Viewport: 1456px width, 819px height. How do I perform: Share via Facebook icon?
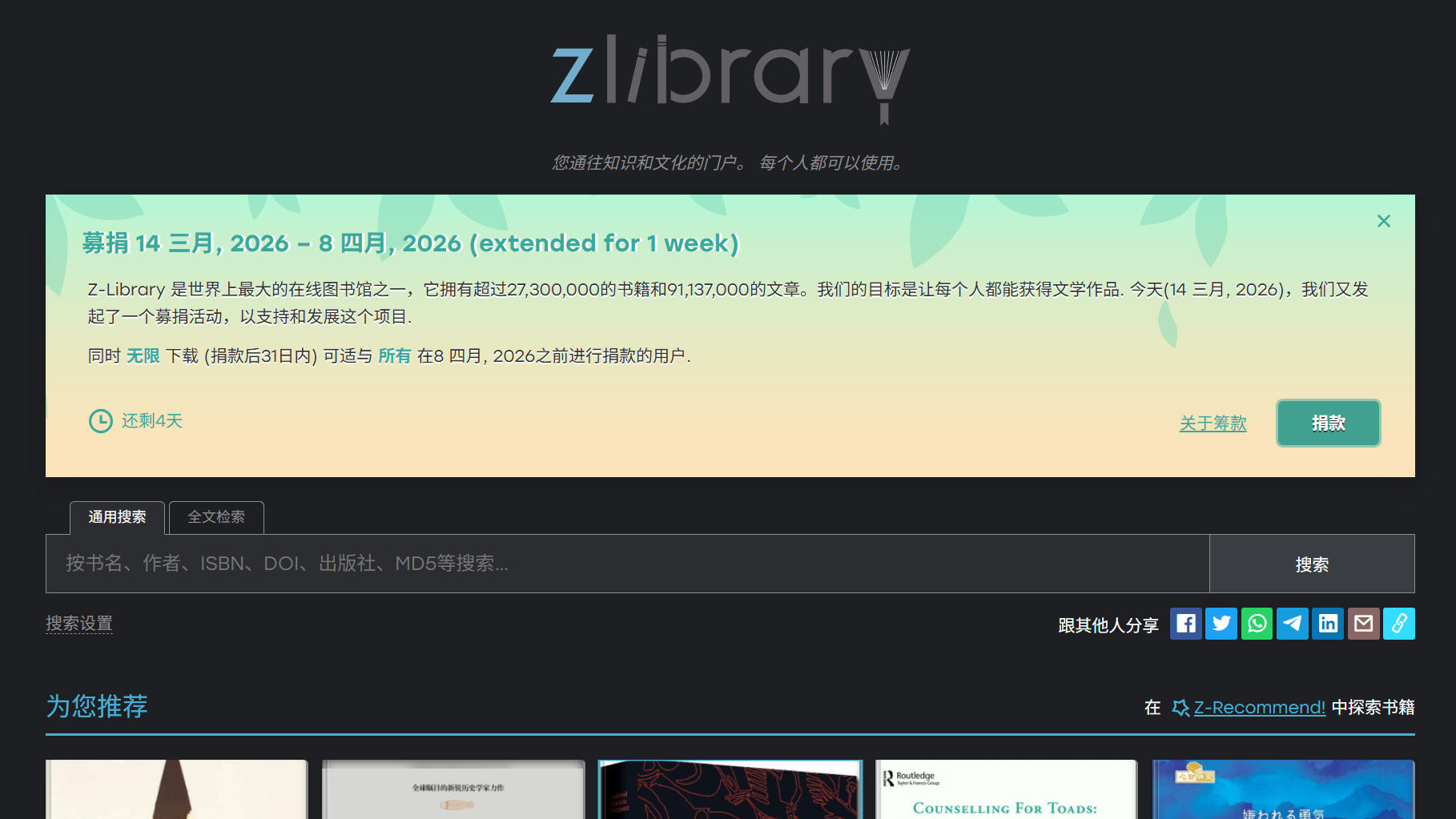point(1185,624)
